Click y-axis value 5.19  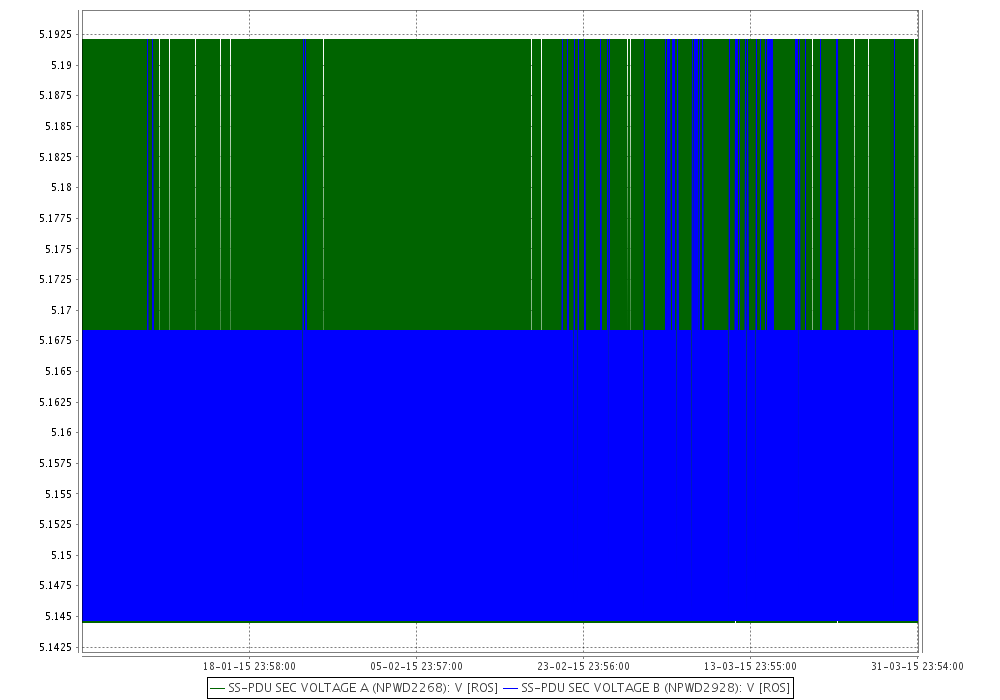[61, 65]
